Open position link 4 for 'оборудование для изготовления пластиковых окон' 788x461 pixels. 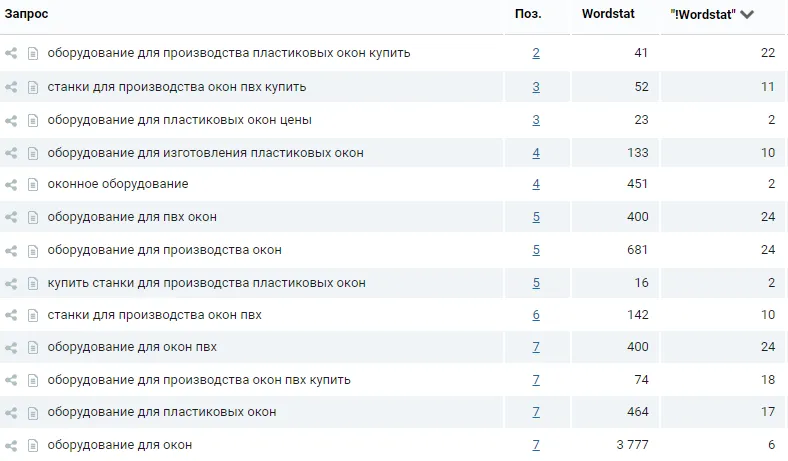536,153
